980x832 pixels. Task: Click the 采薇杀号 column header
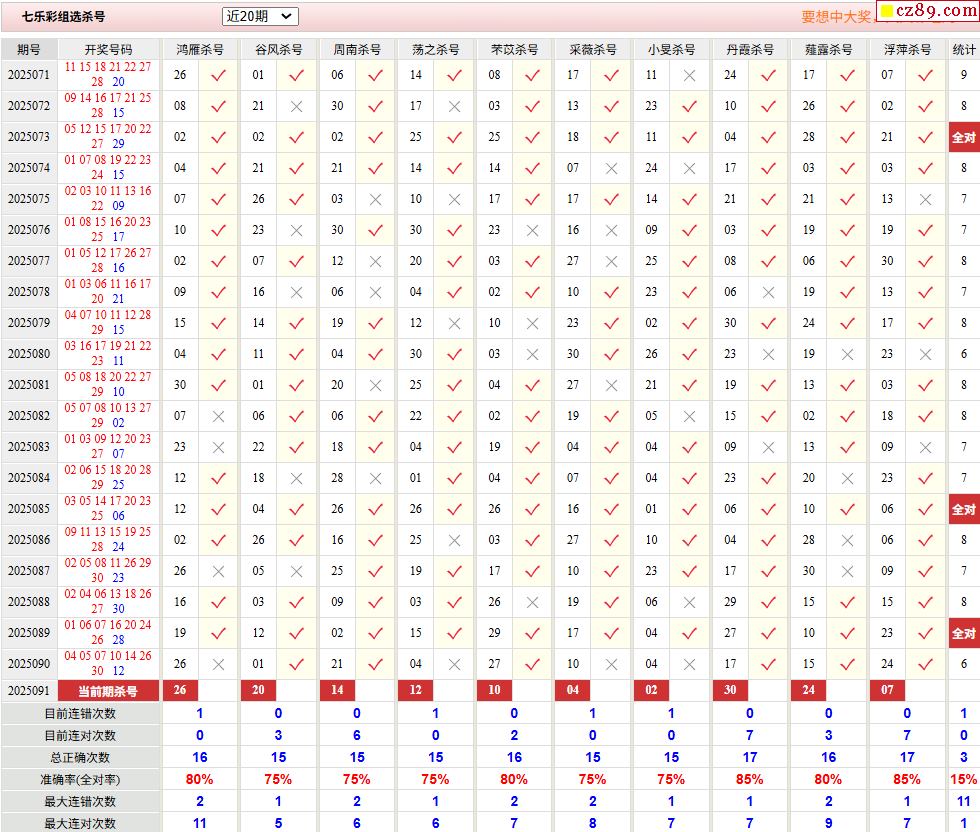pyautogui.click(x=592, y=49)
